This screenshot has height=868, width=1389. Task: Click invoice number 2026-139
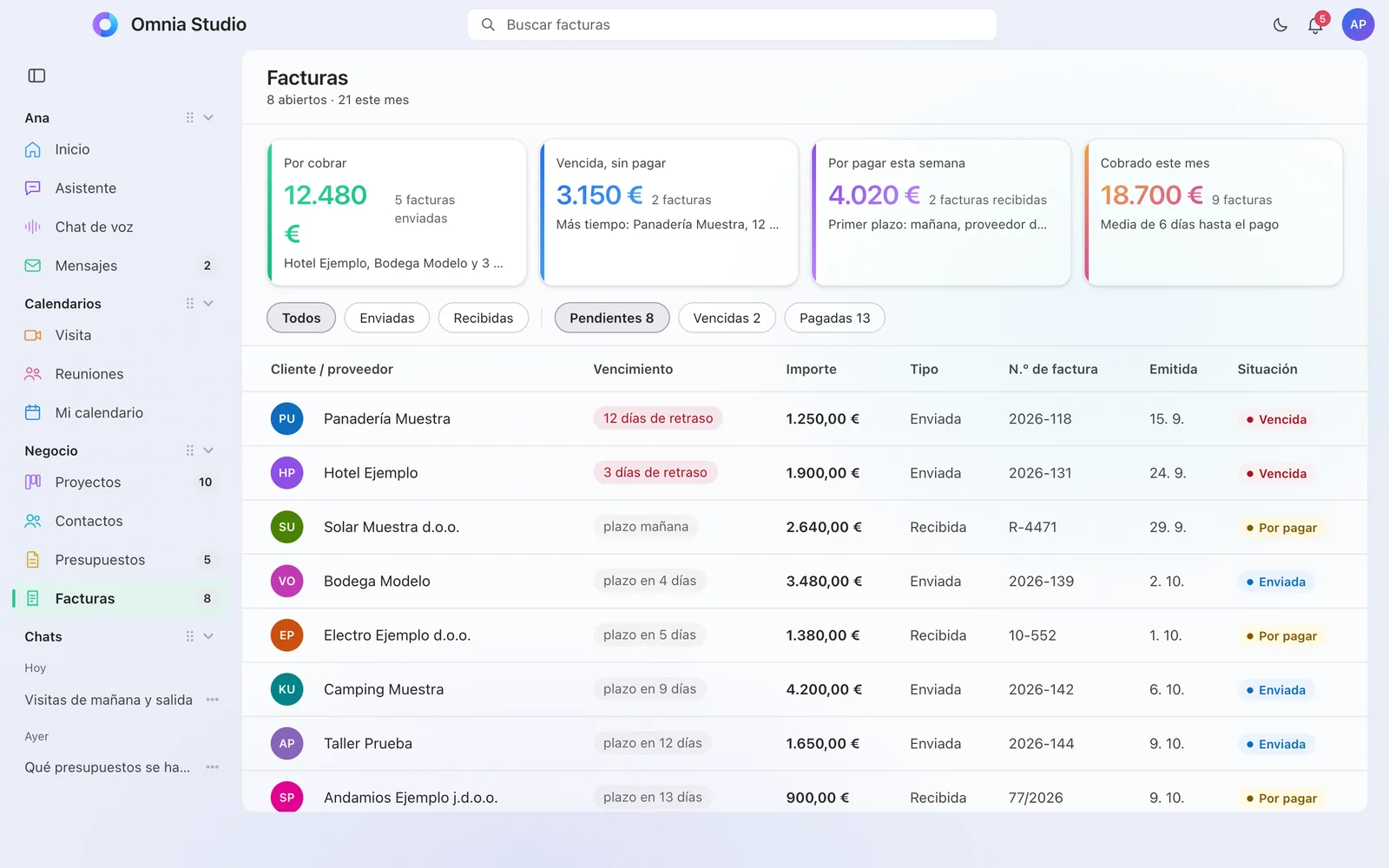coord(1041,581)
